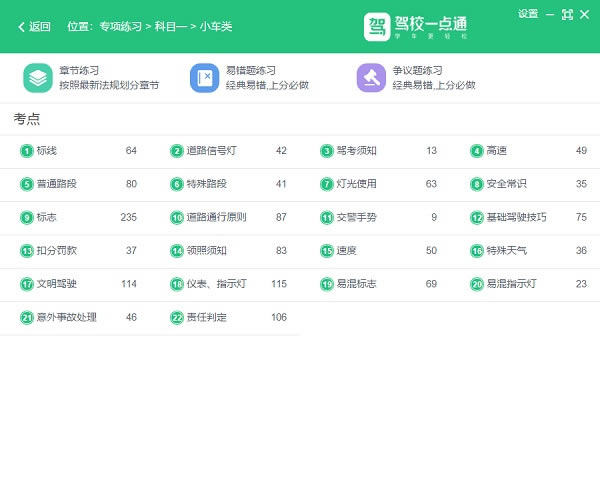The image size is (600, 480).
Task: Select the 文明驾驶 topic
Action: pos(56,284)
